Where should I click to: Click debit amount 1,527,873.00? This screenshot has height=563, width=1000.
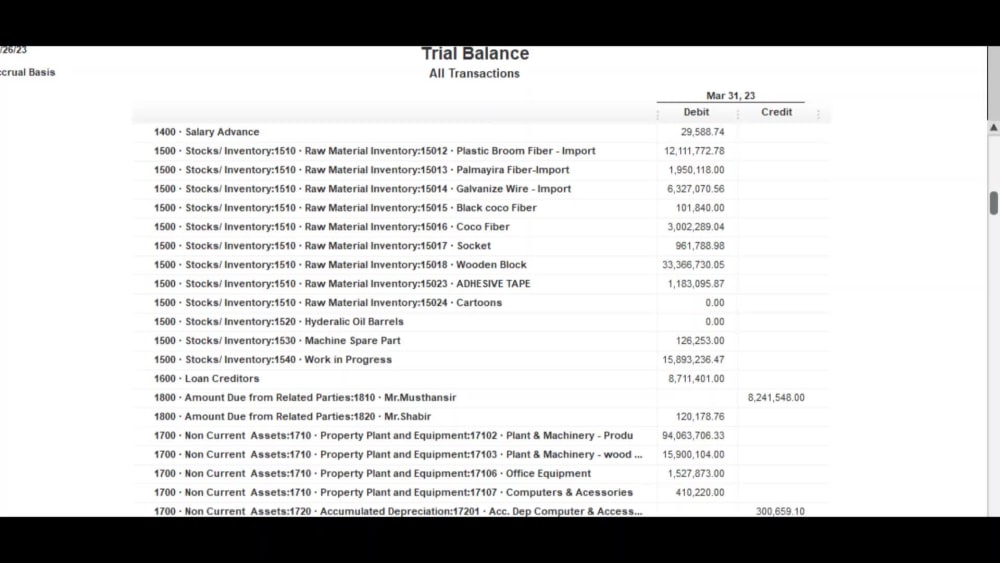tap(696, 474)
